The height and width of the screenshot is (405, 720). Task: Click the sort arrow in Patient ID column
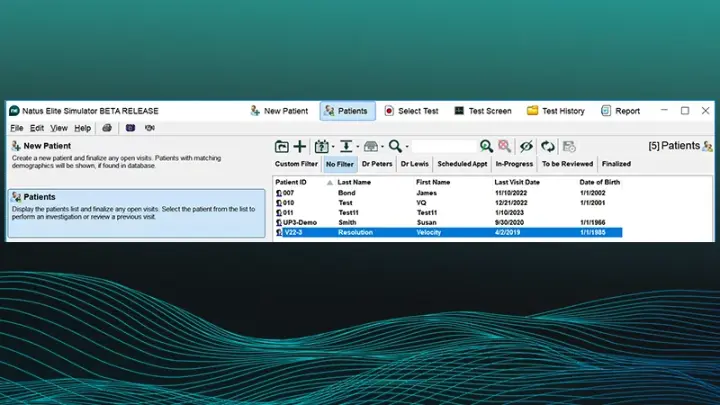click(x=330, y=183)
